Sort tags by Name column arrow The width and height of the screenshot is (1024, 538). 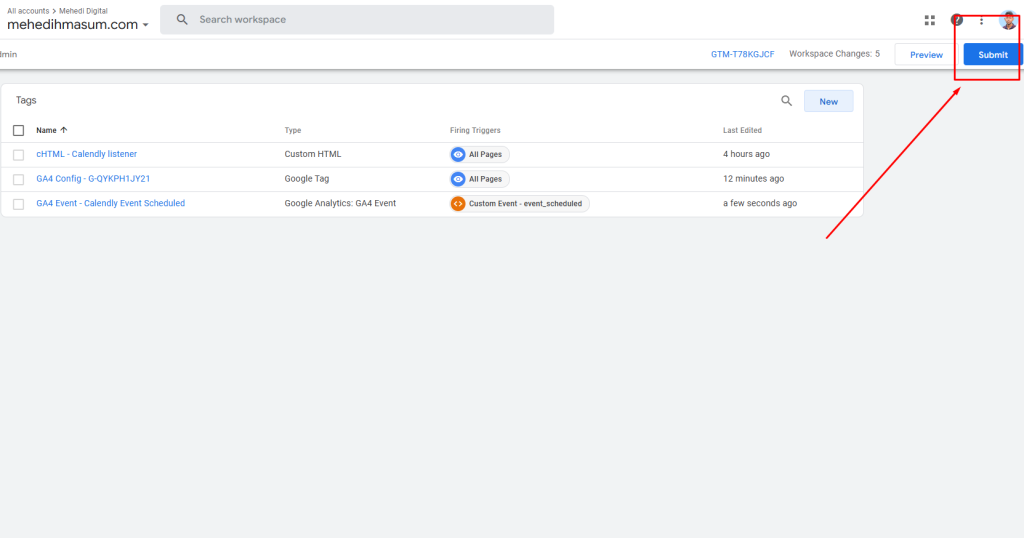point(63,130)
